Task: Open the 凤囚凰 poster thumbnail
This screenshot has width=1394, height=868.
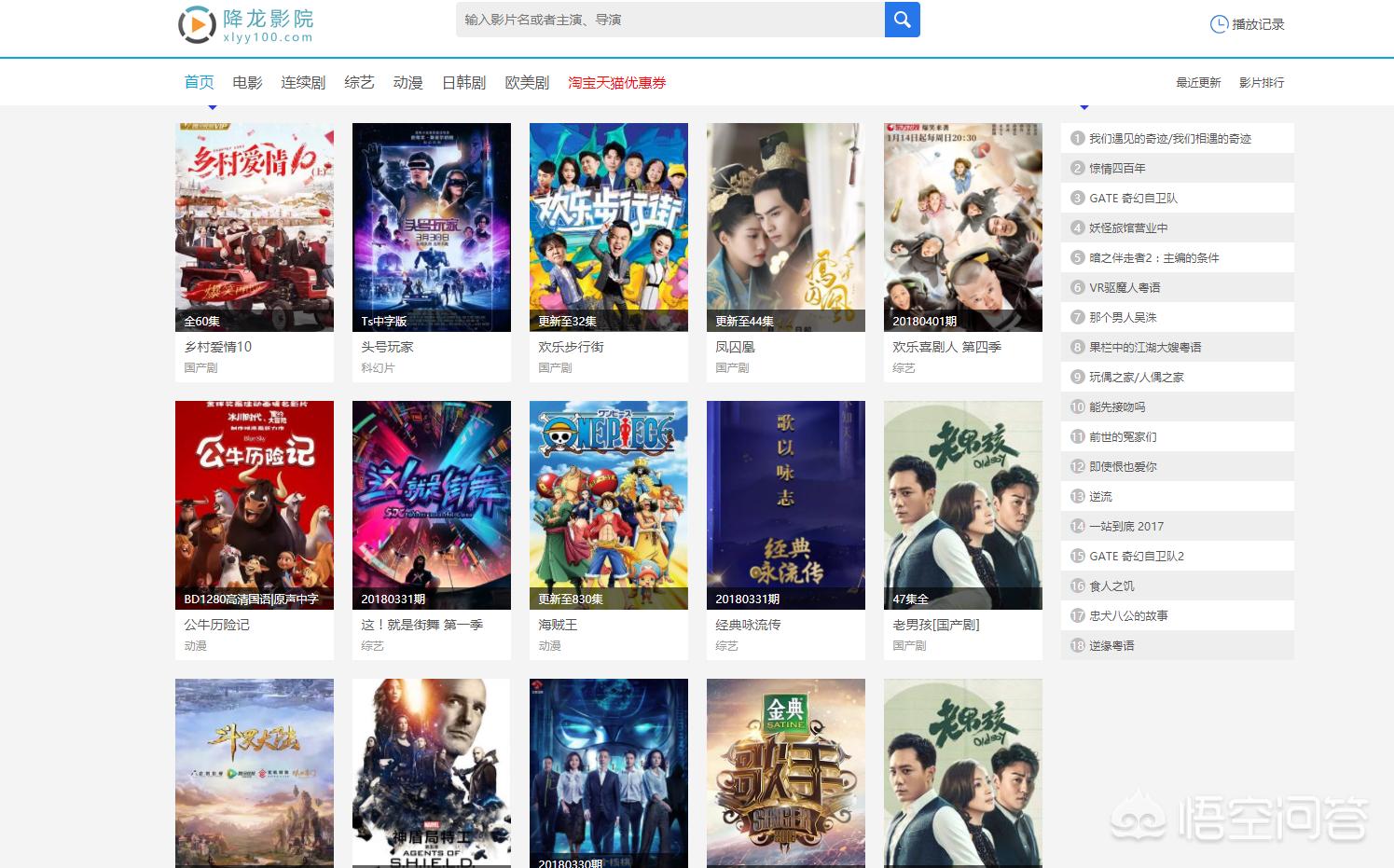Action: pyautogui.click(x=786, y=227)
